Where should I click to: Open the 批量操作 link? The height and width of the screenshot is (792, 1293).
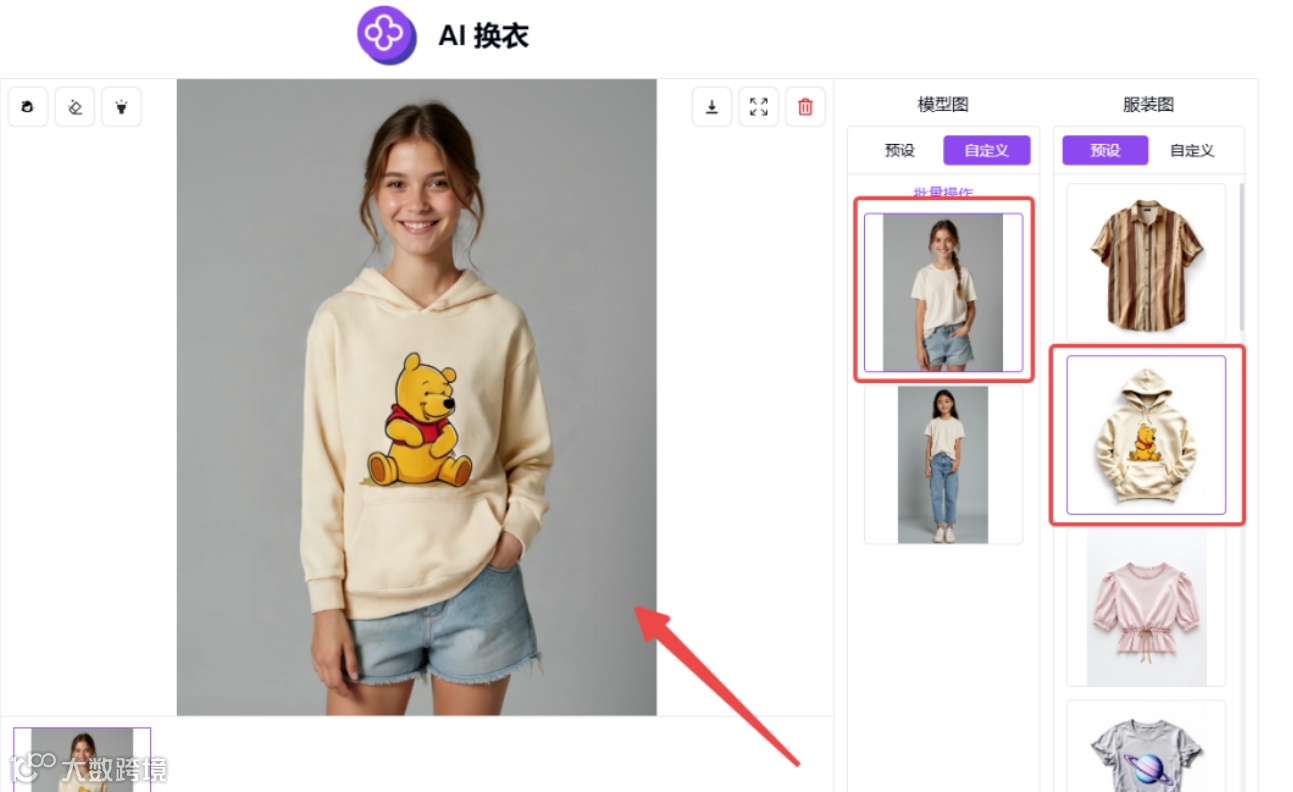pos(943,192)
